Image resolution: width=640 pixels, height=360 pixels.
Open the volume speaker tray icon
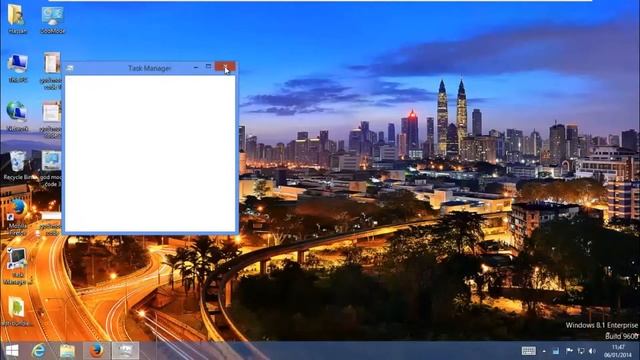593,351
